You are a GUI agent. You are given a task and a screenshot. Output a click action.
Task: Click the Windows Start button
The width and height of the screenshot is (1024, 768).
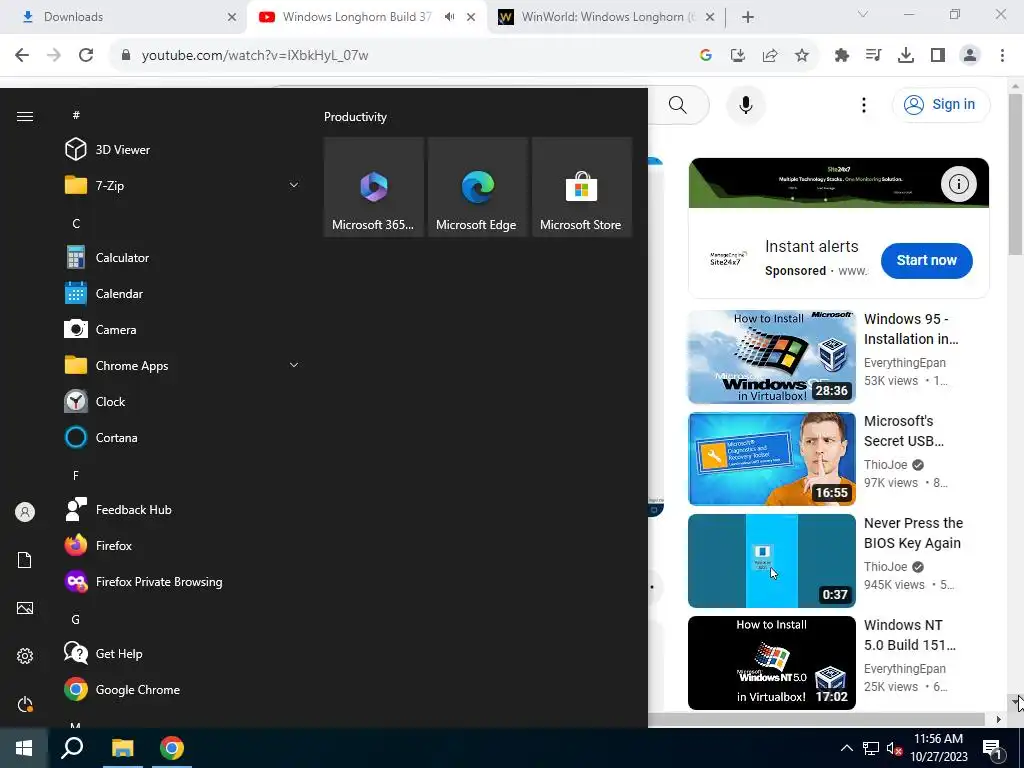(24, 748)
